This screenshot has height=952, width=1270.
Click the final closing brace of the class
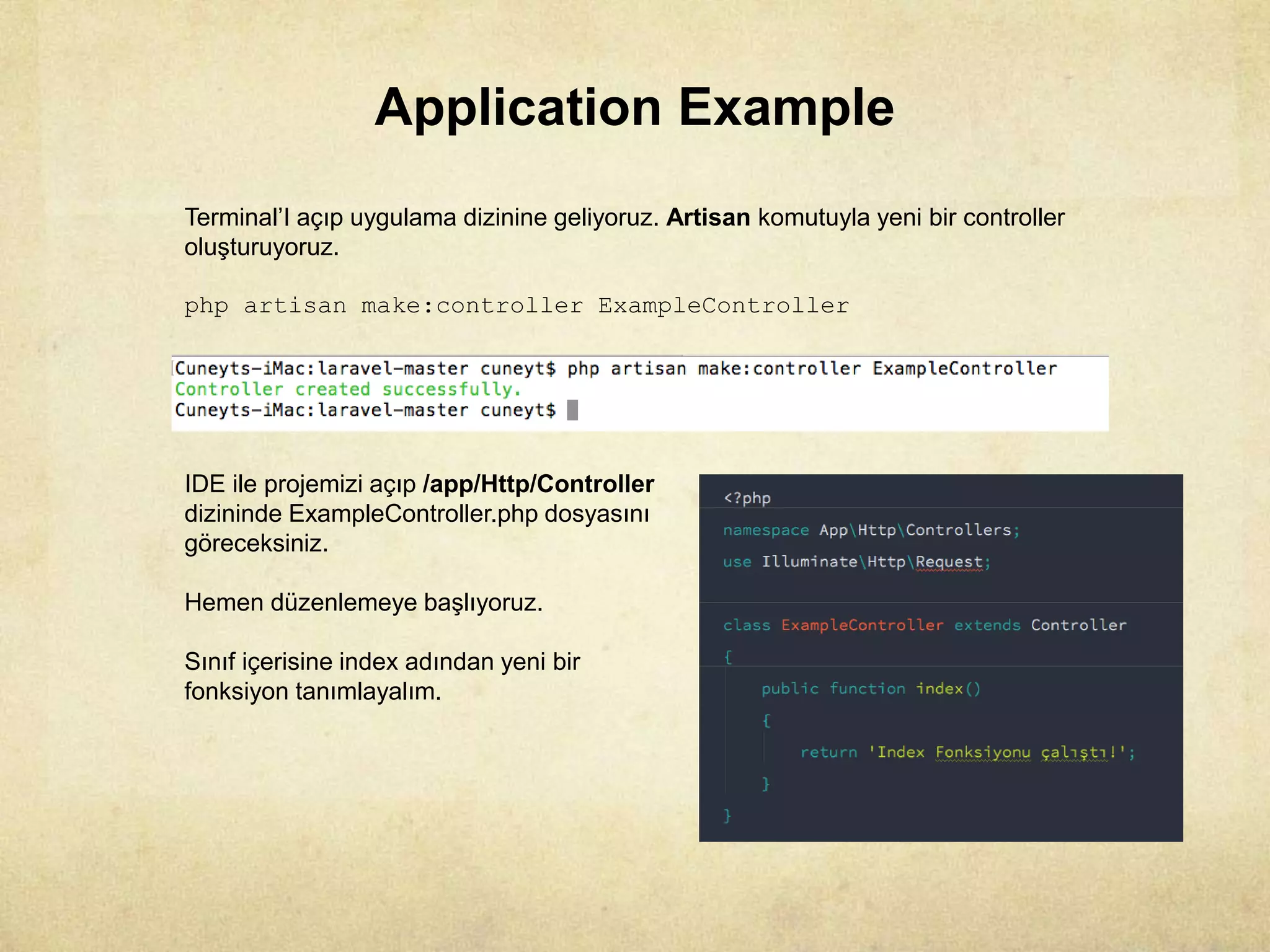[728, 816]
